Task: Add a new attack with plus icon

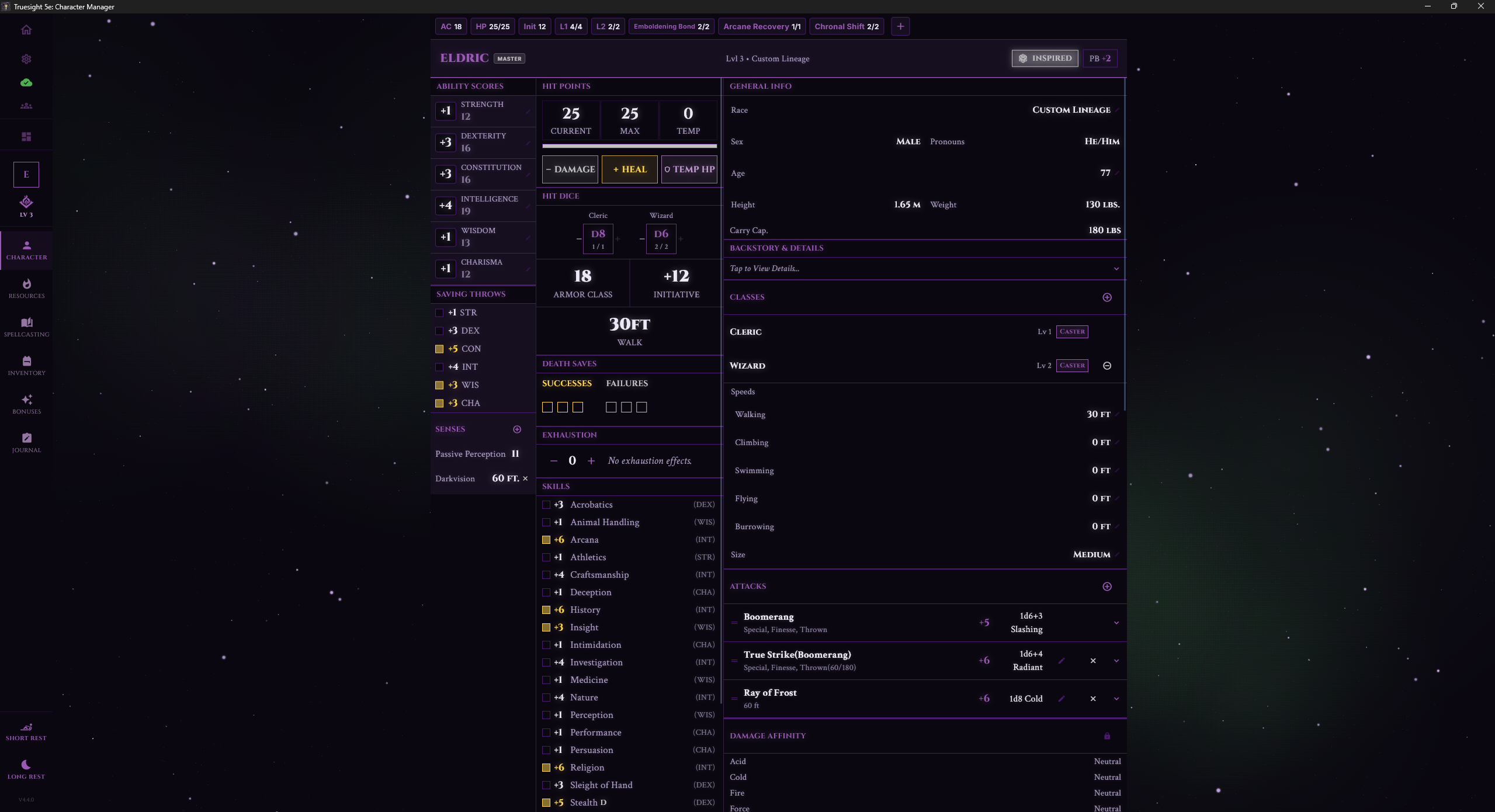Action: click(1106, 587)
